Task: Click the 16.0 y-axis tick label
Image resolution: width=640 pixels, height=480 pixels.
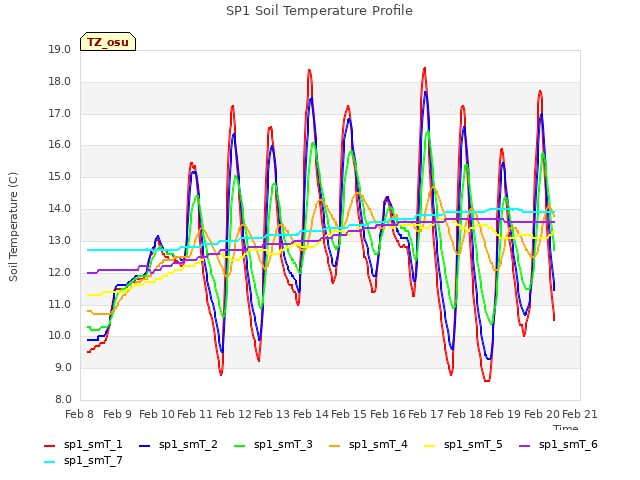Action: 60,144
